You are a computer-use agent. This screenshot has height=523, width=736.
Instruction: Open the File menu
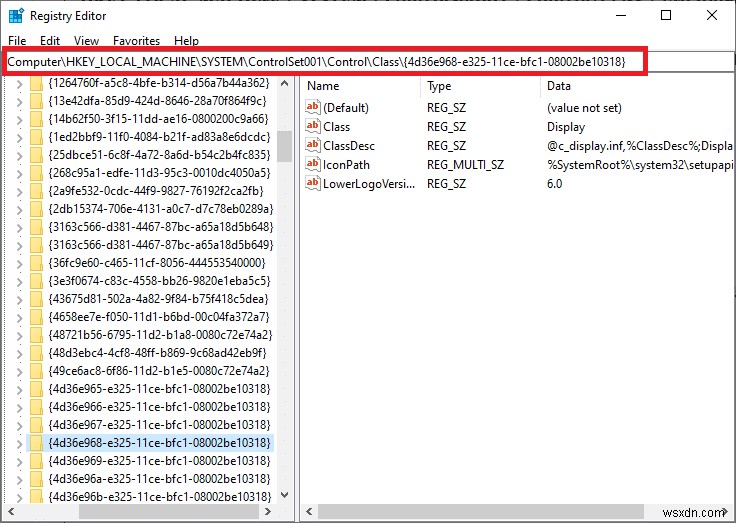point(17,41)
